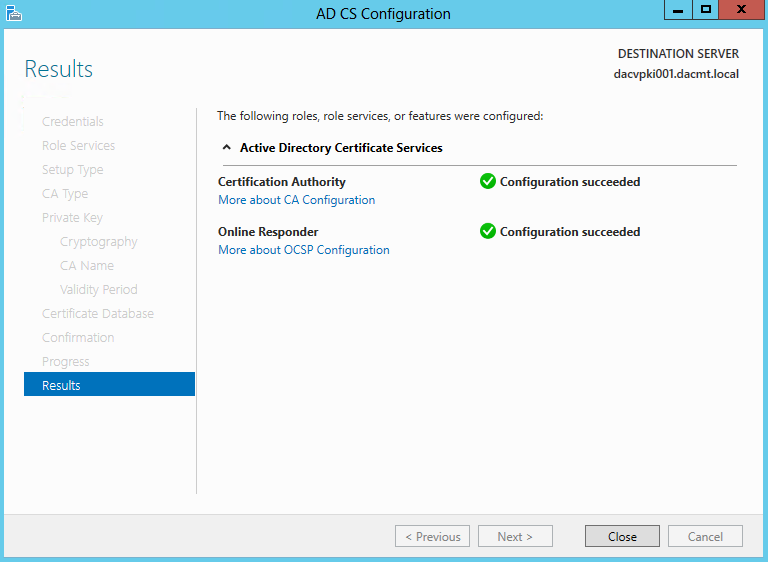Click the DESTINATION SERVER heading
768x562 pixels.
coord(678,53)
